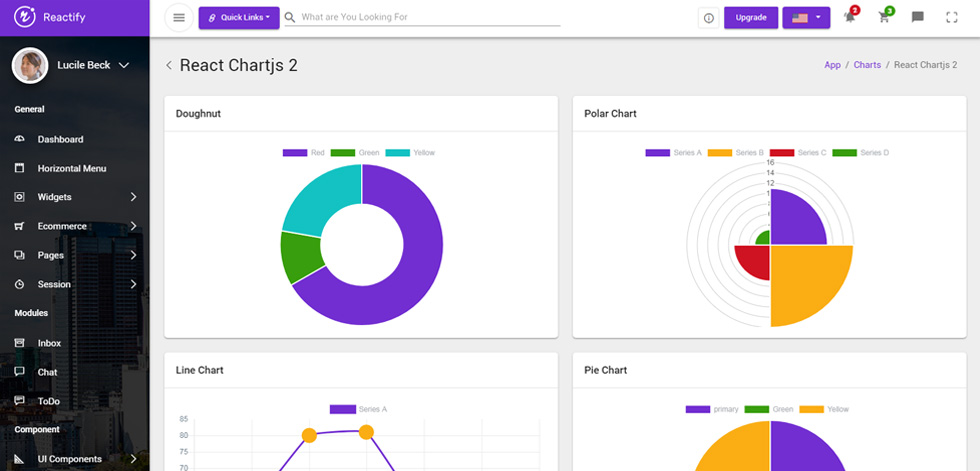Click the React Chartjs 2 page title

tap(239, 66)
